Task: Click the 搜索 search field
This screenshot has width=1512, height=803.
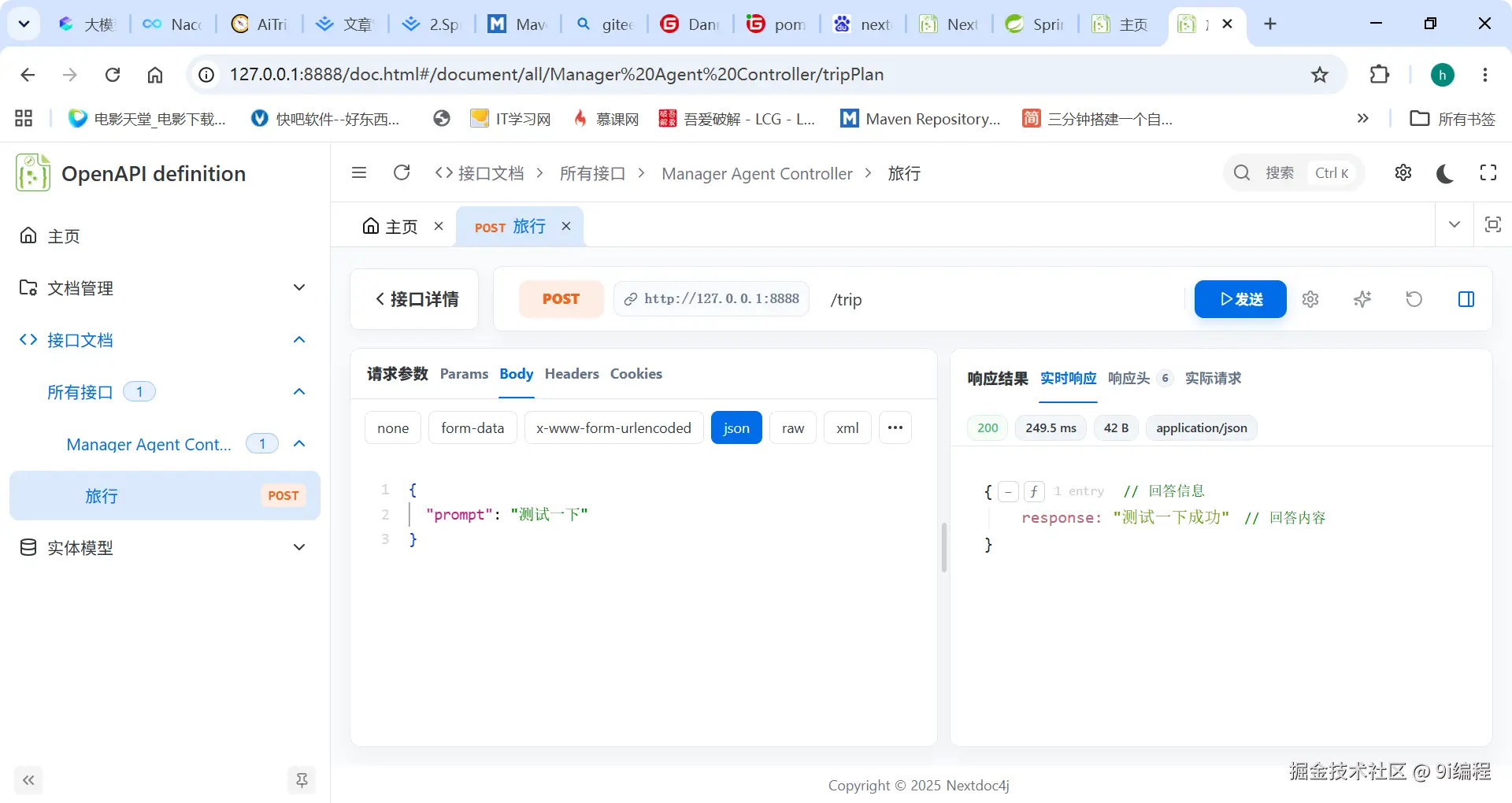Action: [1294, 173]
